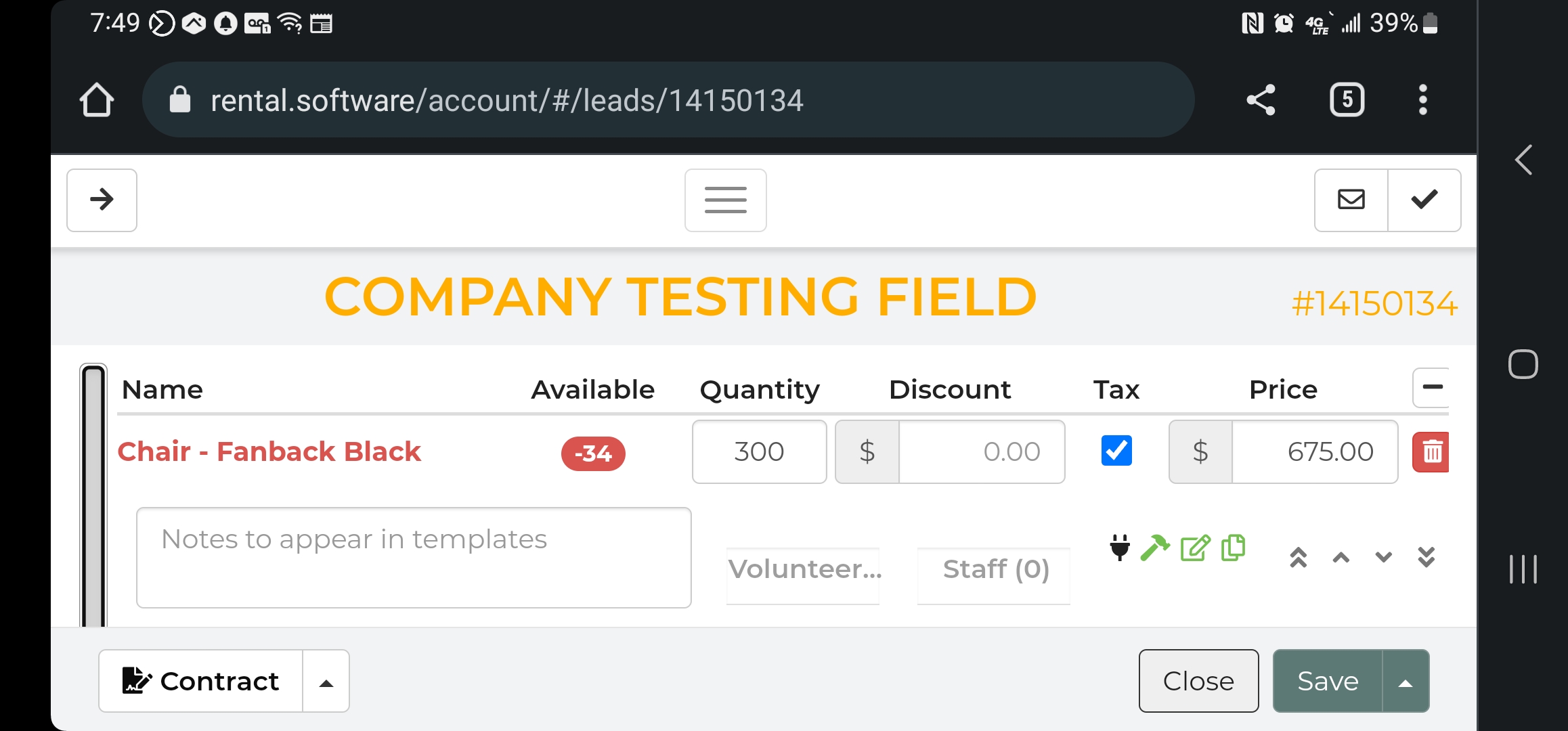Viewport: 1568px width, 731px height.
Task: Click the Quantity field showing 300
Action: coord(759,451)
